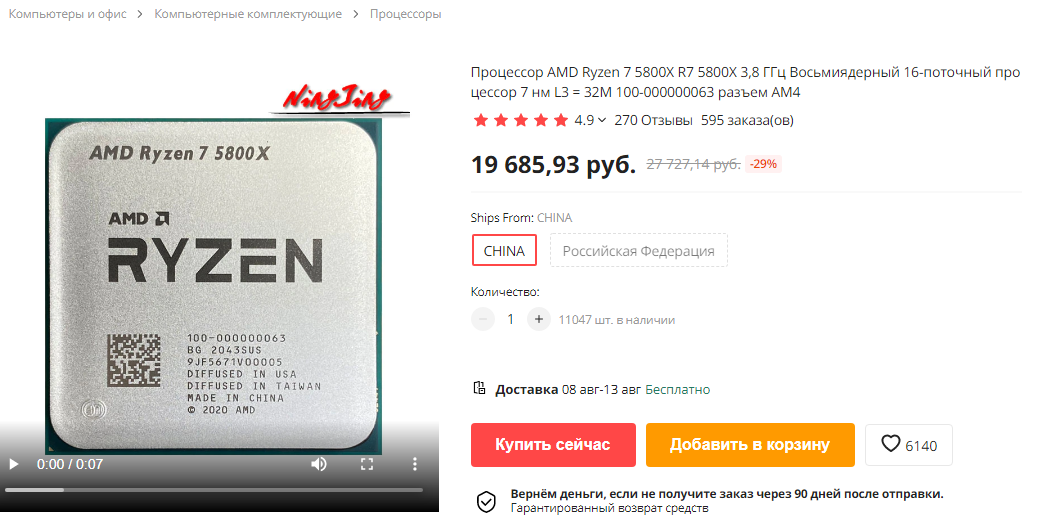Open Компьютерные комплектующие breadcrumb
The width and height of the screenshot is (1046, 525).
[248, 14]
